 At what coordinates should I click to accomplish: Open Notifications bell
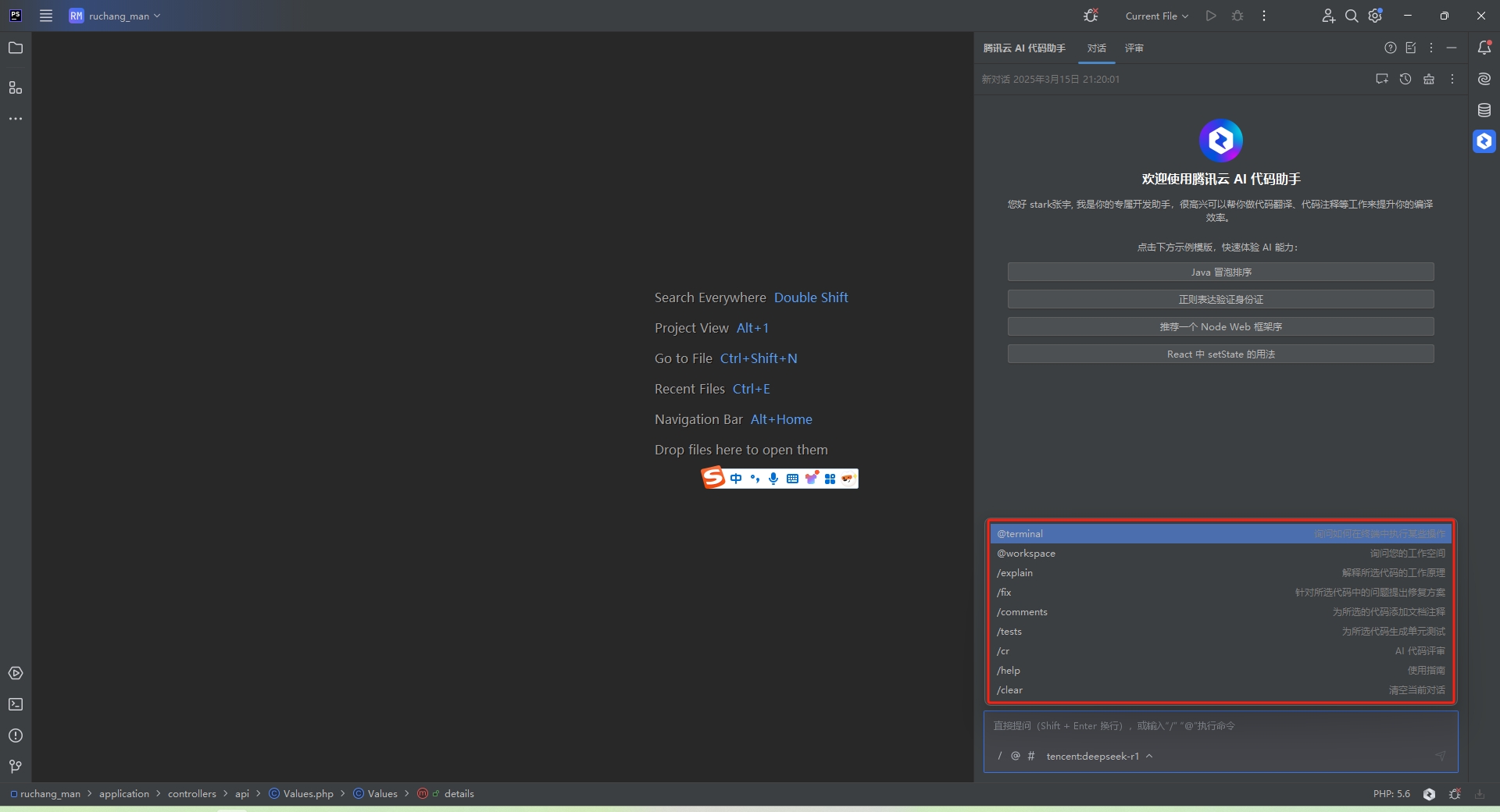coord(1484,48)
